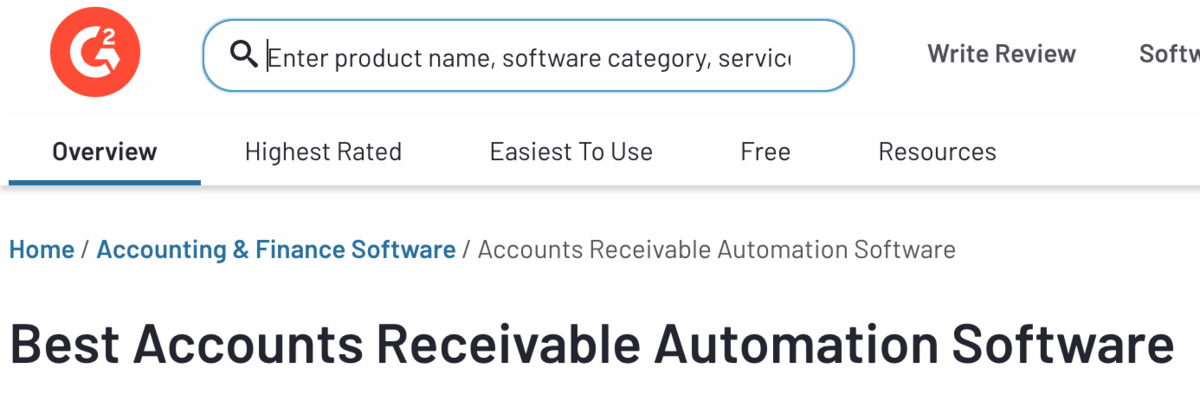Screen dimensions: 1200x414
Task: Open Accounting & Finance Software breadcrumb
Action: click(x=276, y=249)
